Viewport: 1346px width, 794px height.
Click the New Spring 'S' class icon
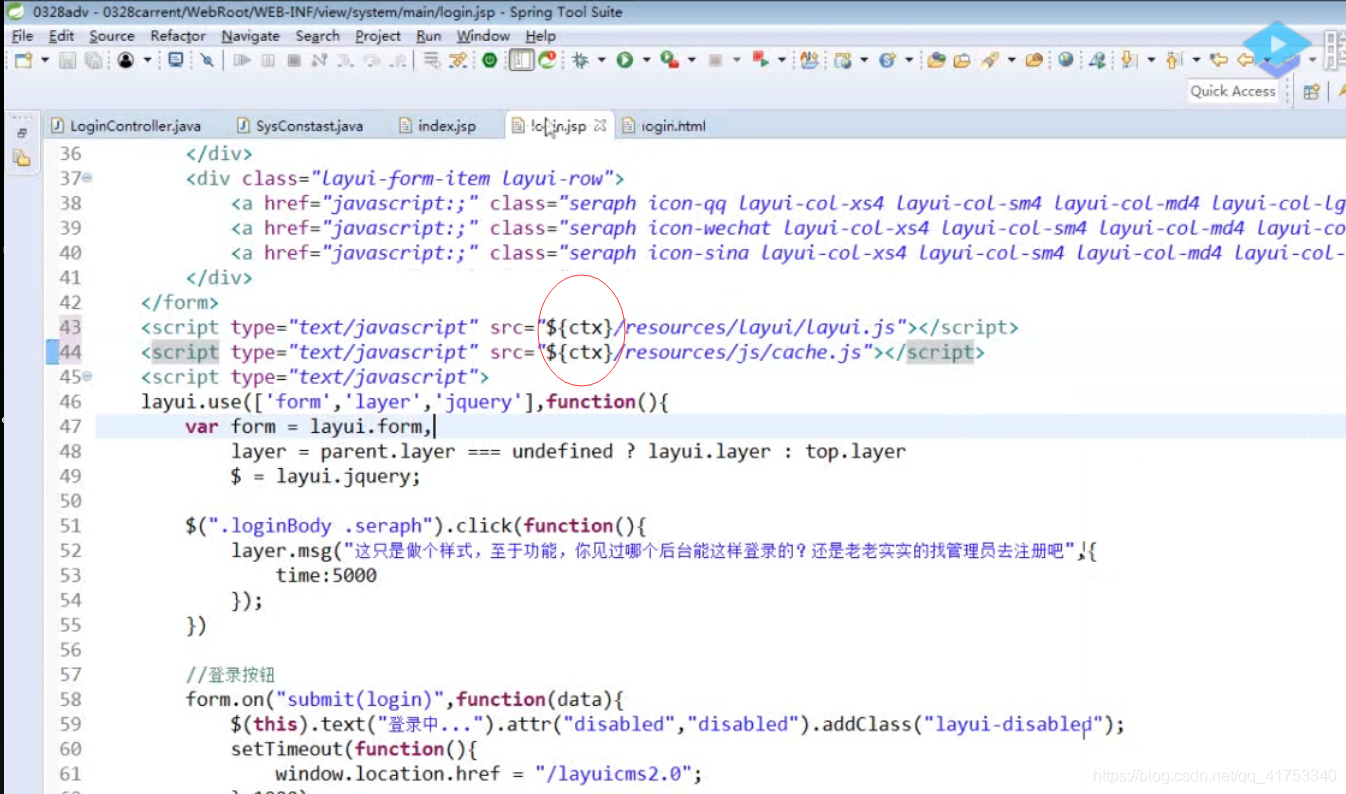pos(886,60)
